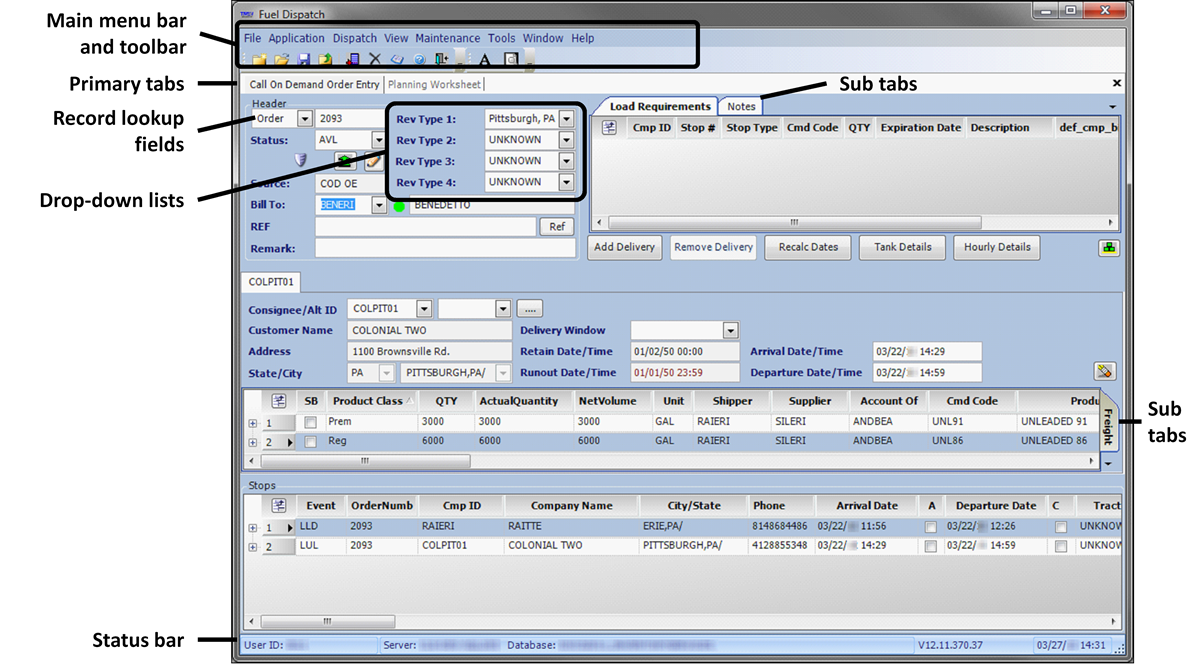1200x666 pixels.
Task: Open the Delivery Window dropdown
Action: pos(730,331)
